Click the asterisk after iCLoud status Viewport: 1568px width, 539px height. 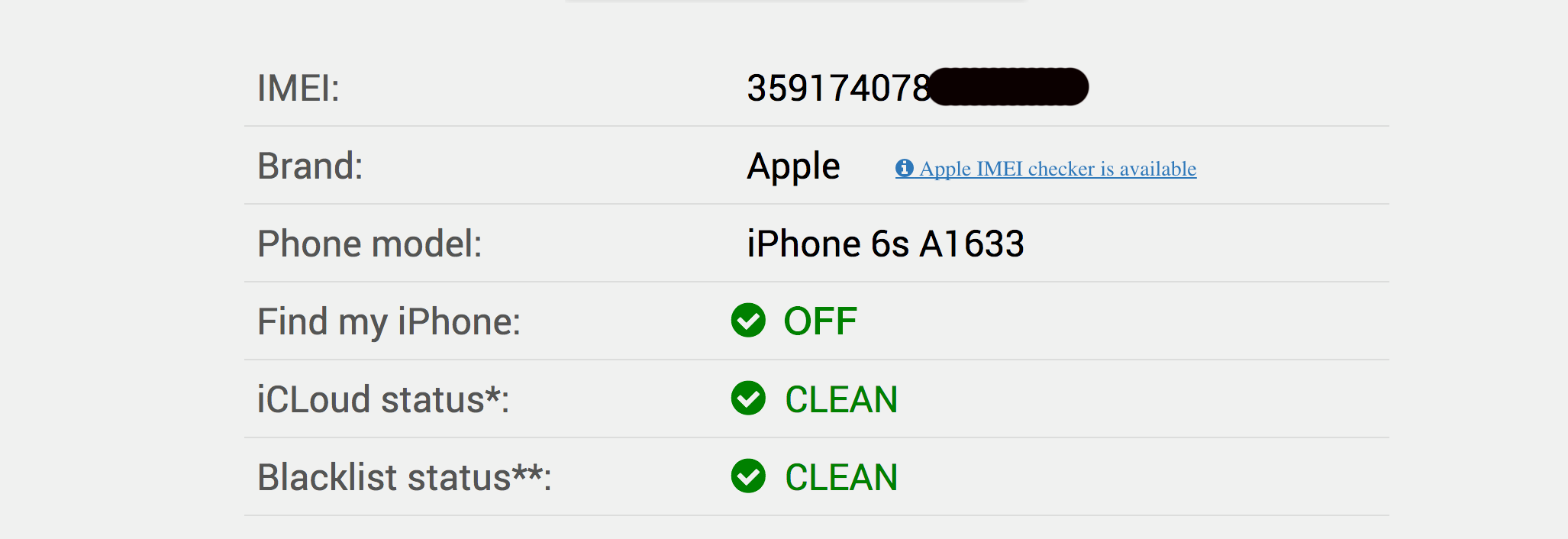click(493, 394)
